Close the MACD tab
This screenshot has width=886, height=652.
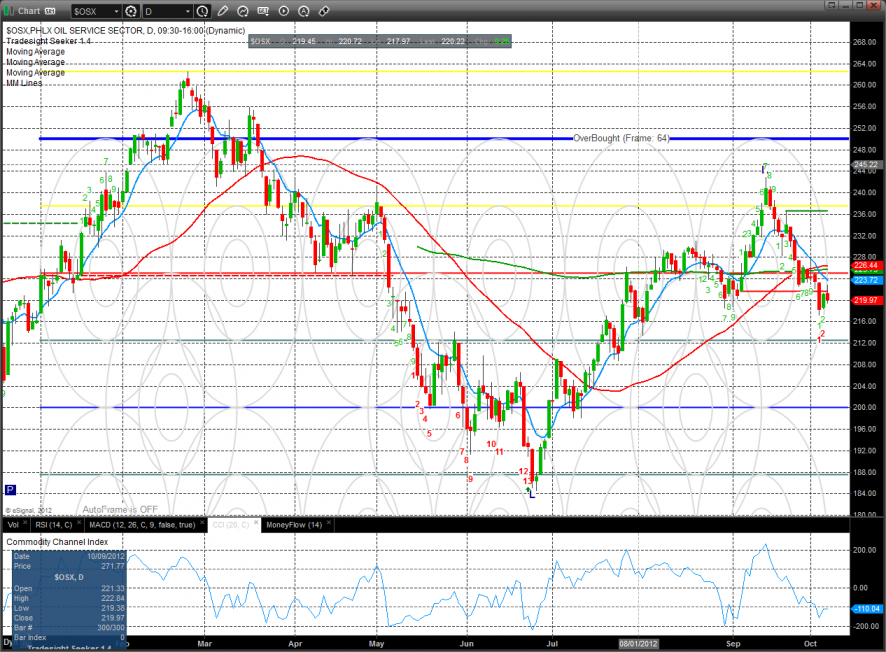click(x=201, y=523)
